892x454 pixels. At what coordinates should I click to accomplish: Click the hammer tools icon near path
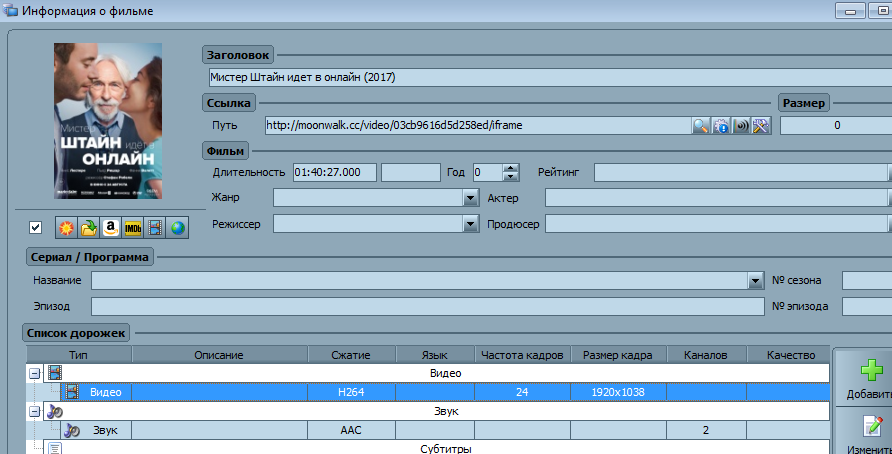click(761, 126)
